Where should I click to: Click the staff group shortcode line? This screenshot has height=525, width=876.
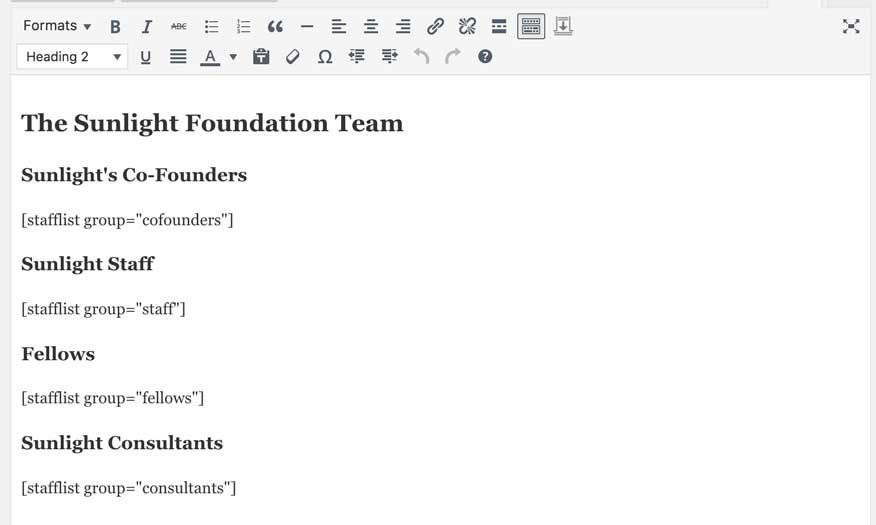103,309
